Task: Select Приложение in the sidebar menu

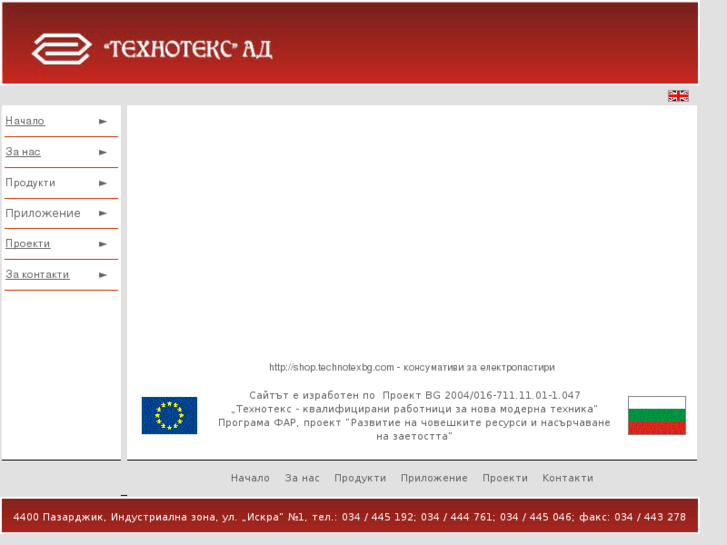Action: coord(43,213)
